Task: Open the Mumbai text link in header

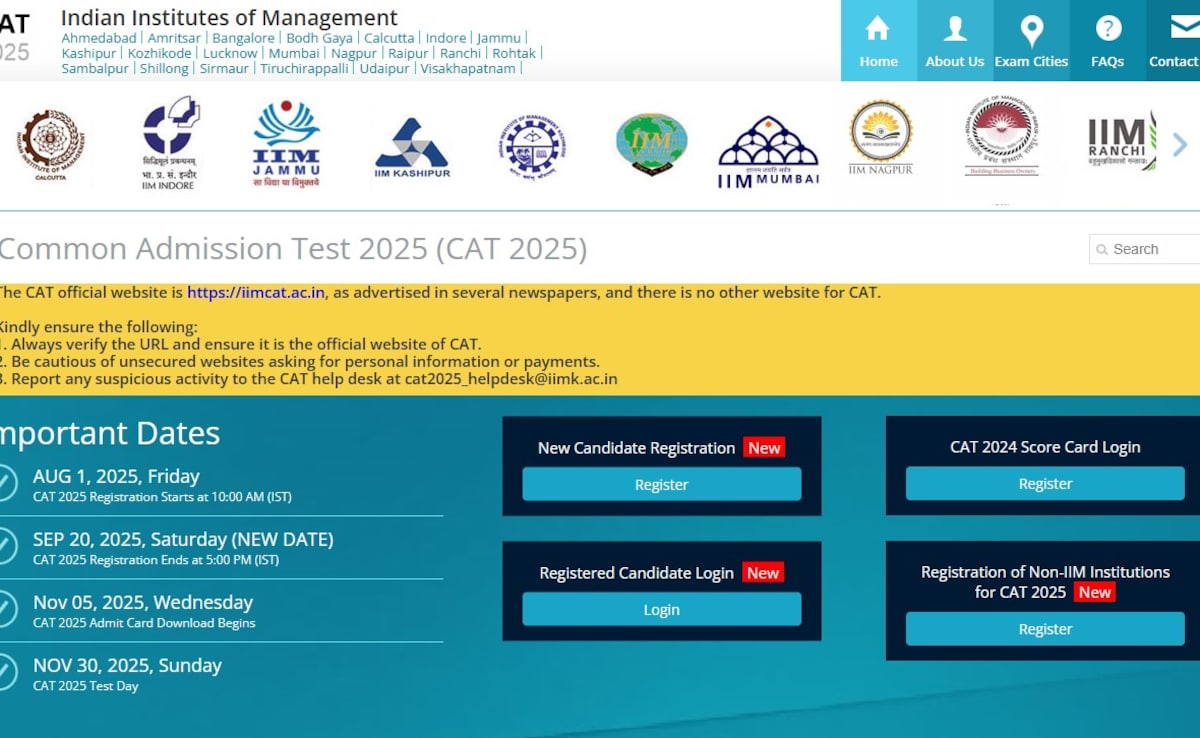Action: [294, 53]
